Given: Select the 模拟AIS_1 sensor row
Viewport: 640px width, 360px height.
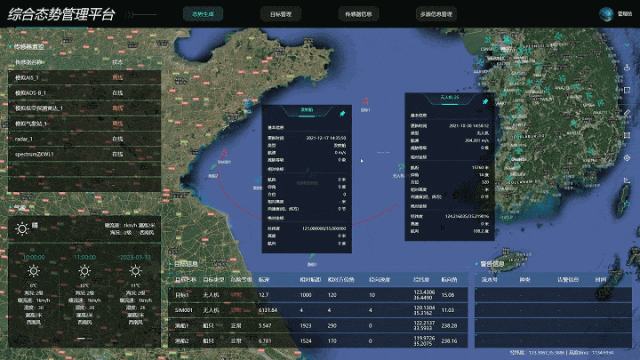Looking at the screenshot, I should [x=84, y=78].
